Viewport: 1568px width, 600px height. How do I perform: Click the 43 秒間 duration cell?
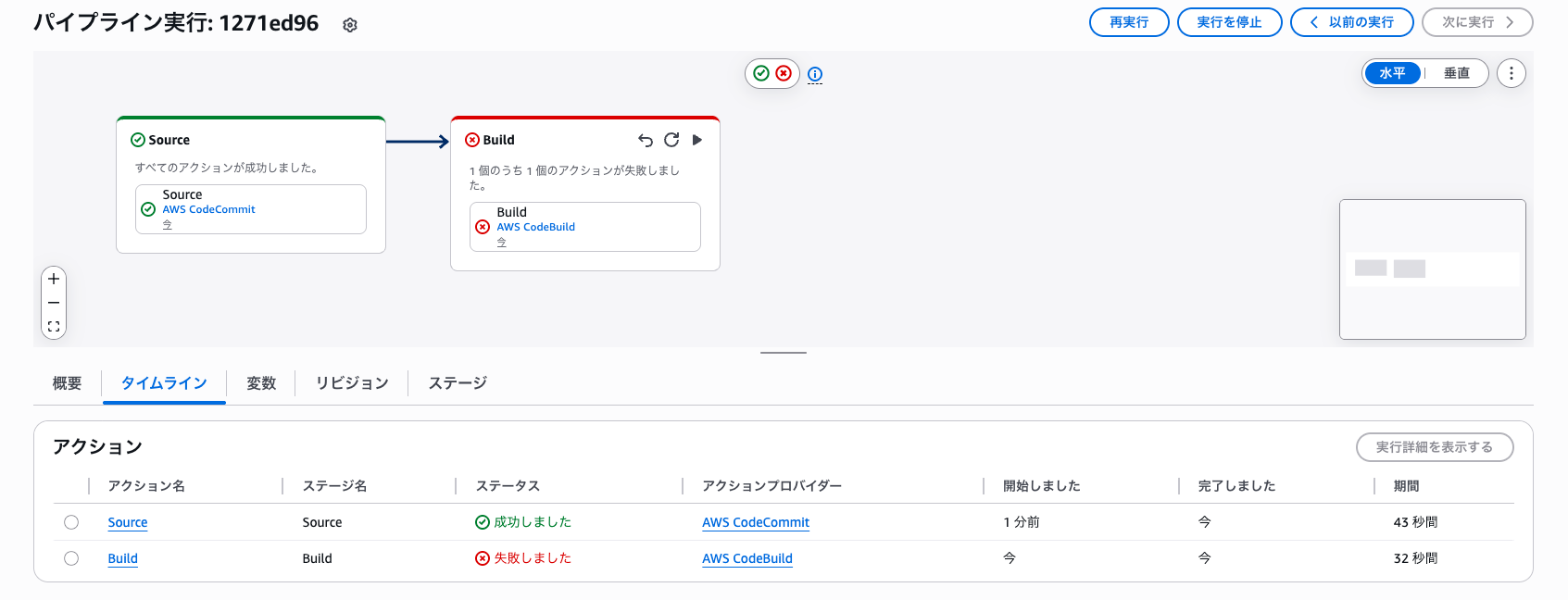click(x=1416, y=522)
